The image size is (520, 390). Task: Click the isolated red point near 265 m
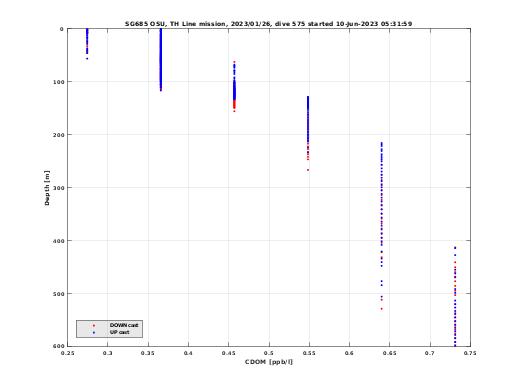308,170
